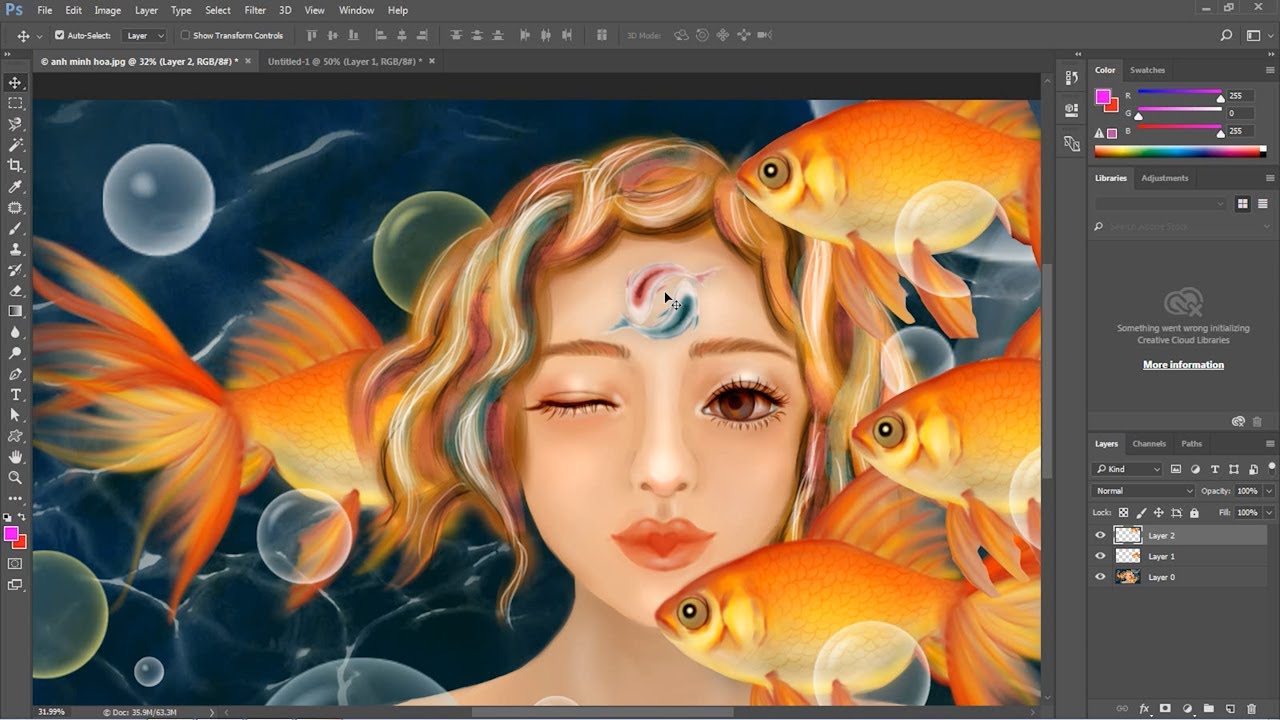Click the More information link
The width and height of the screenshot is (1280, 720).
coord(1183,365)
